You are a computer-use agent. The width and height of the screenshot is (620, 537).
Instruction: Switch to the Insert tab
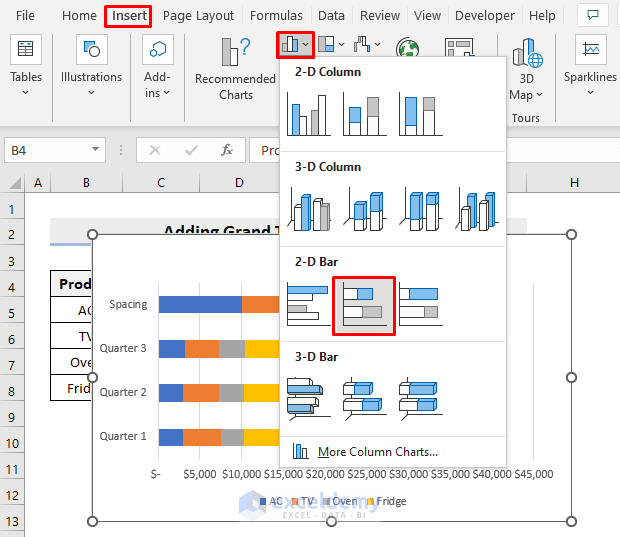tap(129, 16)
